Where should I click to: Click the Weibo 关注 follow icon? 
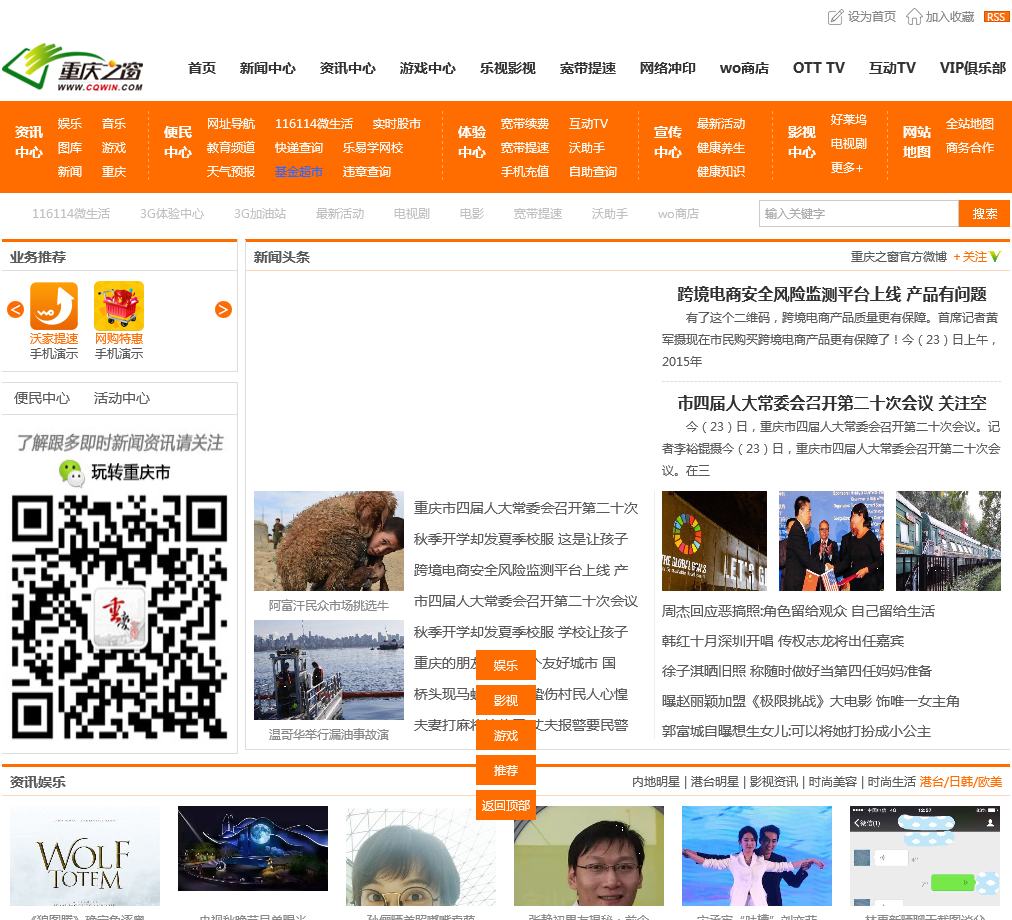click(x=995, y=257)
